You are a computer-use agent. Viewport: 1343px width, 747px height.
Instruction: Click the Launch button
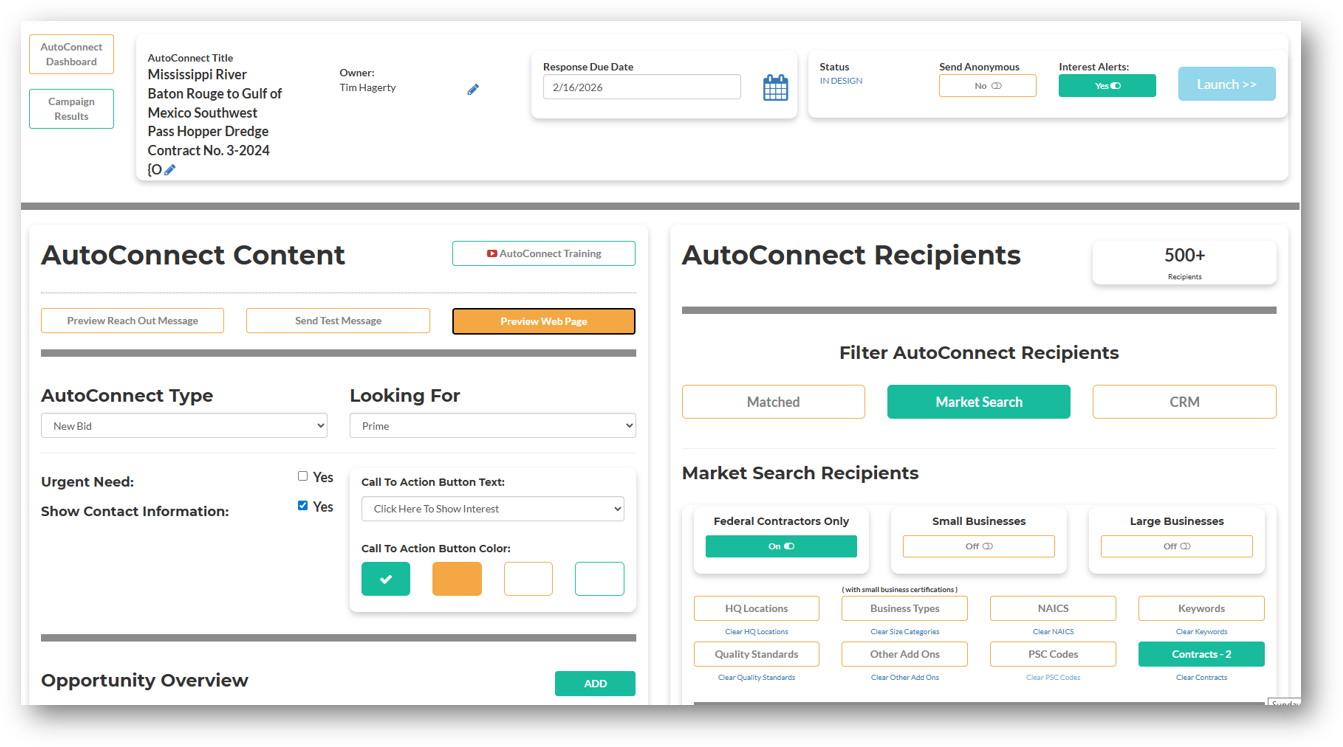coord(1226,83)
